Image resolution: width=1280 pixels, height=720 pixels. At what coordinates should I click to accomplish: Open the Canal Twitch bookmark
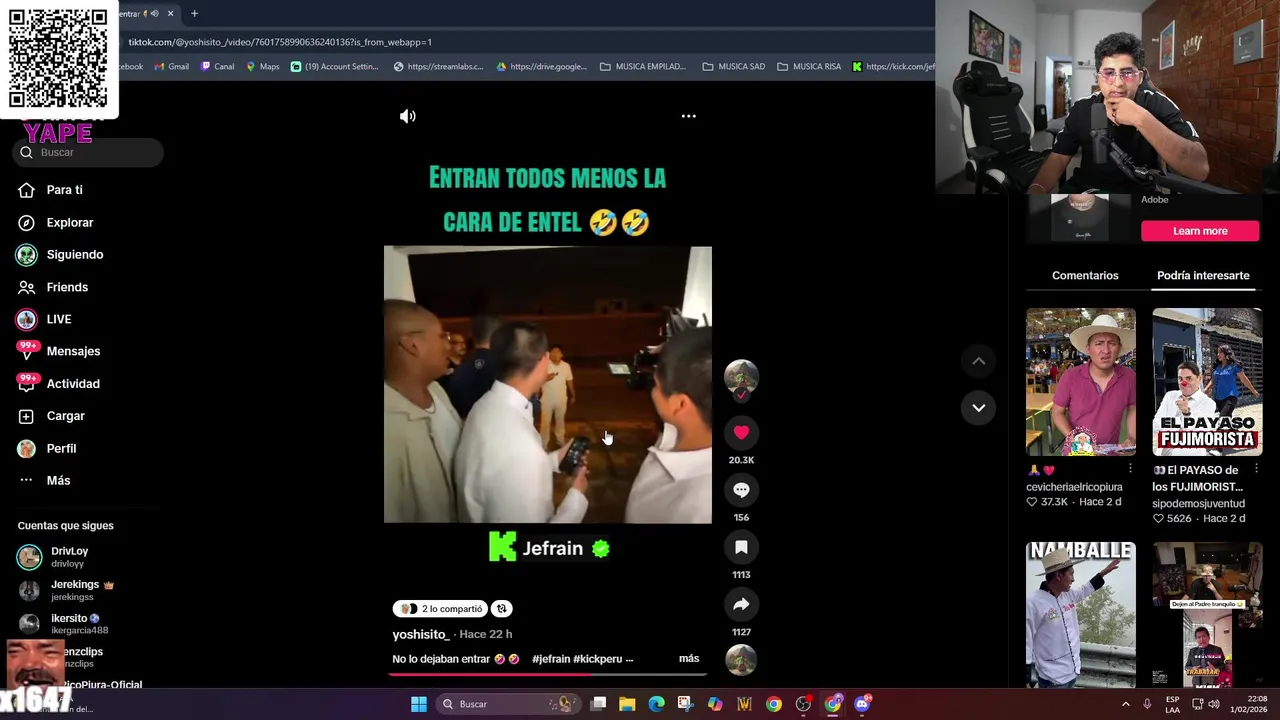pos(217,67)
